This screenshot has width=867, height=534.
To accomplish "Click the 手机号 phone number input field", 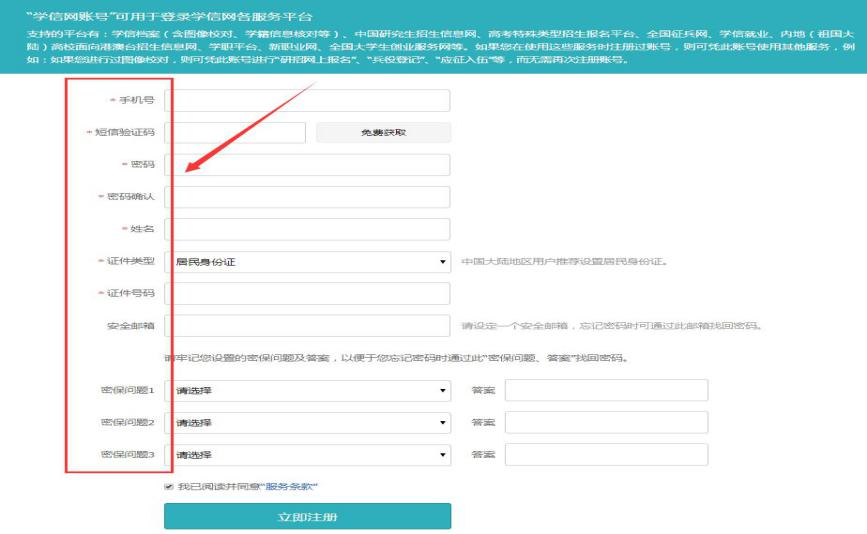I will (307, 101).
